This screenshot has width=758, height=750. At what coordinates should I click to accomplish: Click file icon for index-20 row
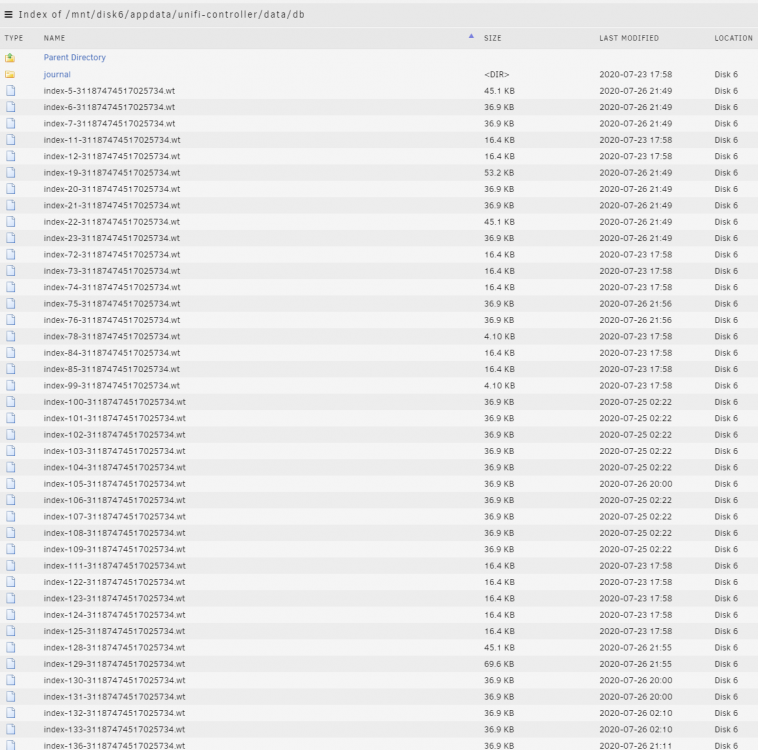coord(11,189)
